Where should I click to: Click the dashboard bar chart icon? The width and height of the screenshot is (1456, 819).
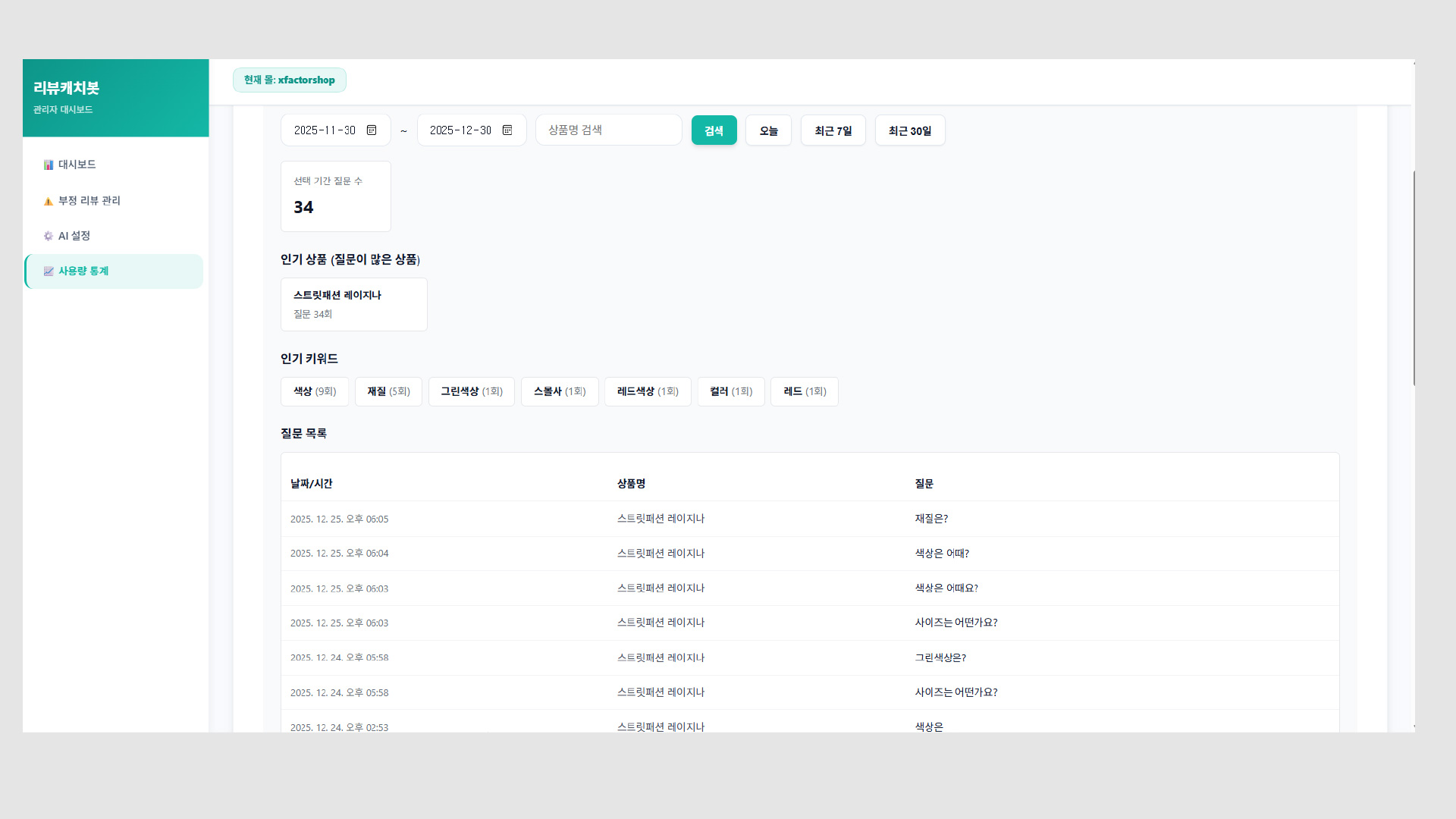click(49, 165)
